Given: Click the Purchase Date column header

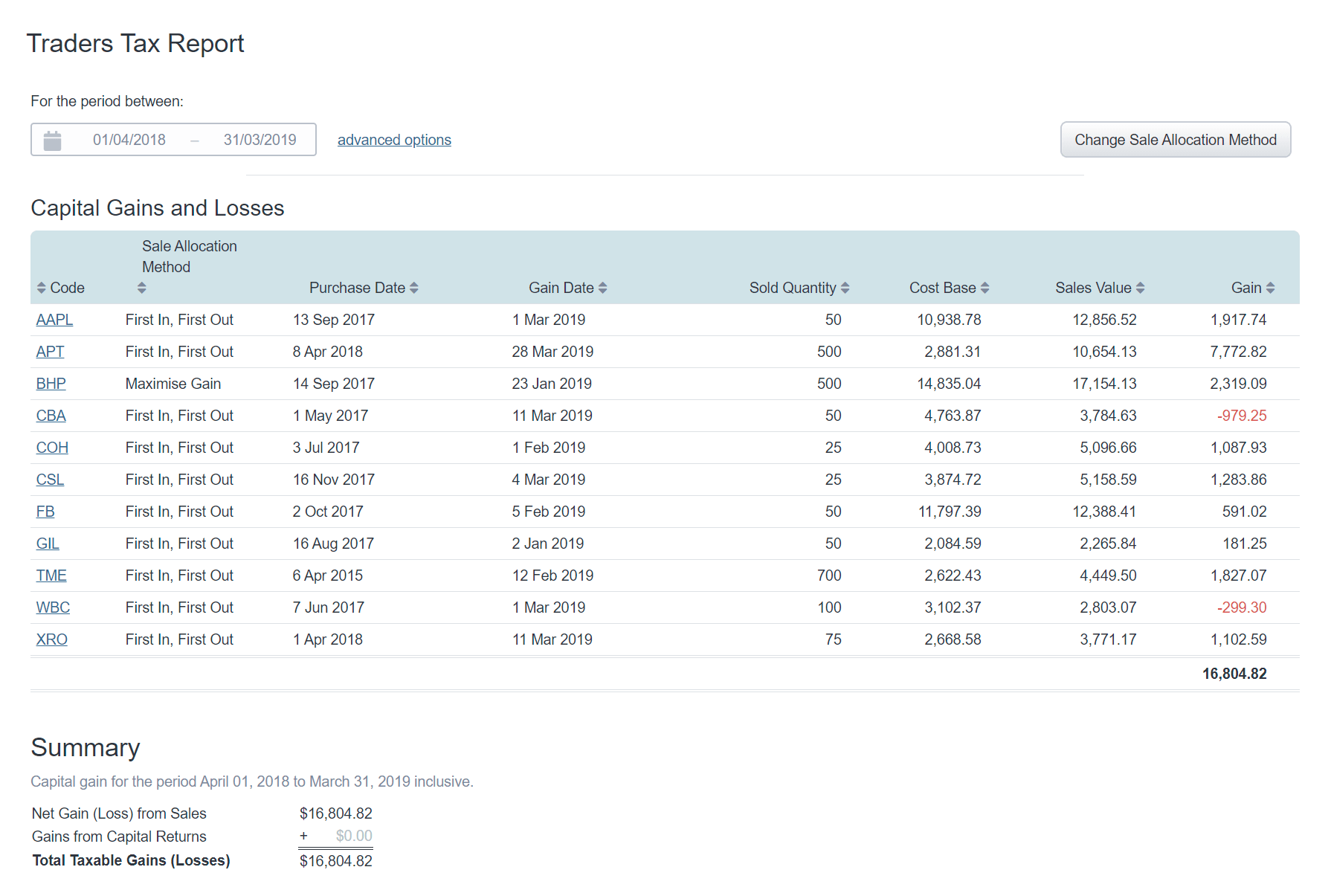Looking at the screenshot, I should point(357,288).
